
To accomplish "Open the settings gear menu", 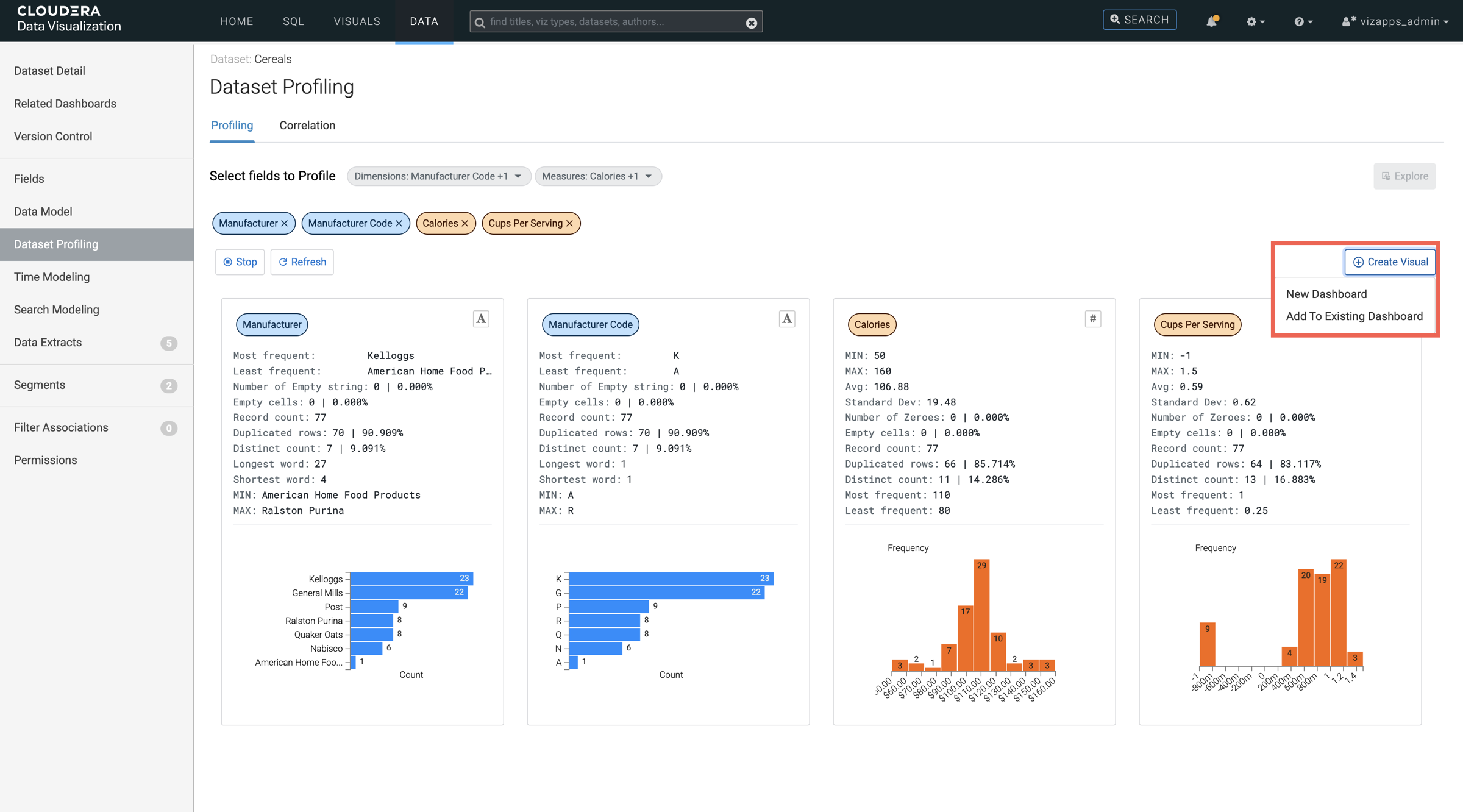I will tap(1255, 21).
